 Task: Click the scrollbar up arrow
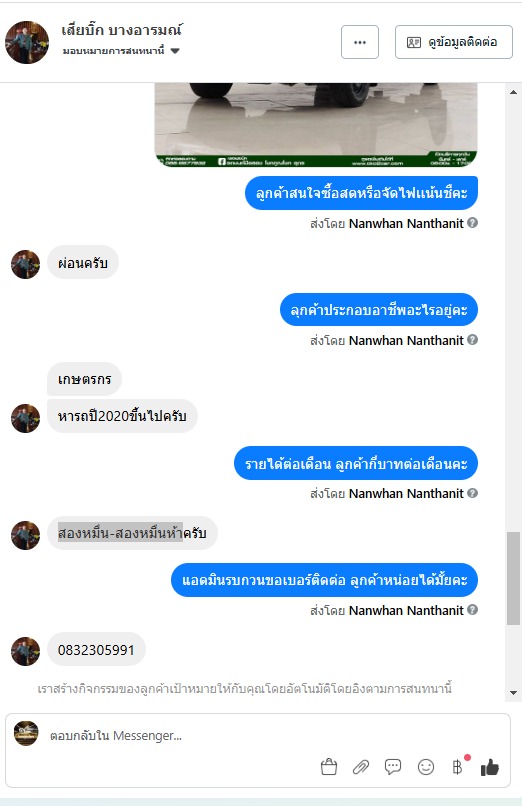click(513, 93)
